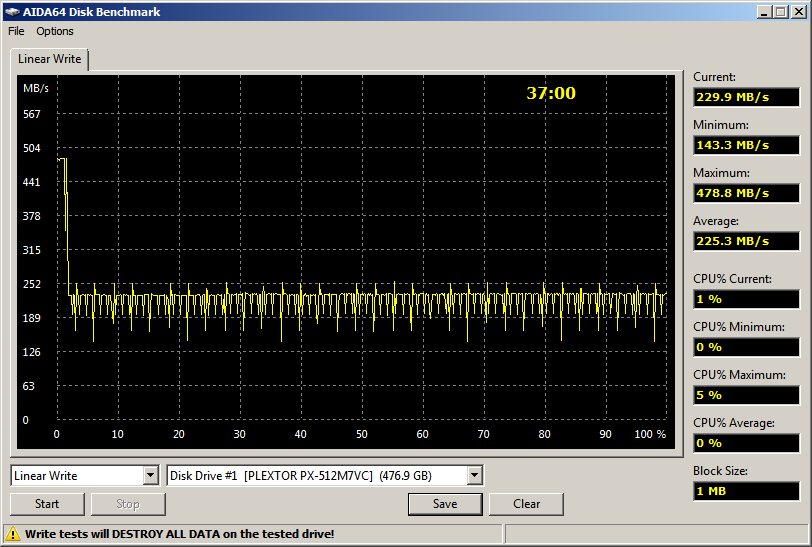Viewport: 812px width, 547px height.
Task: Expand the Disk Drive selection dropdown arrow
Action: [474, 476]
